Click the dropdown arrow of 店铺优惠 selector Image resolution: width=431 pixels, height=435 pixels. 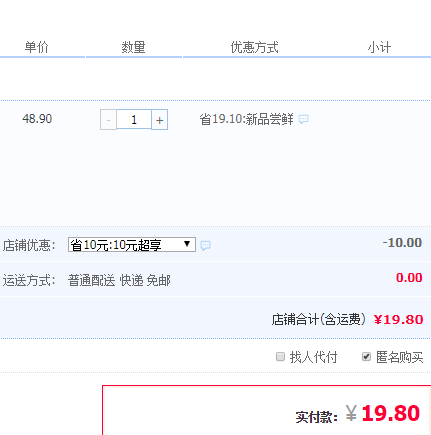click(187, 244)
